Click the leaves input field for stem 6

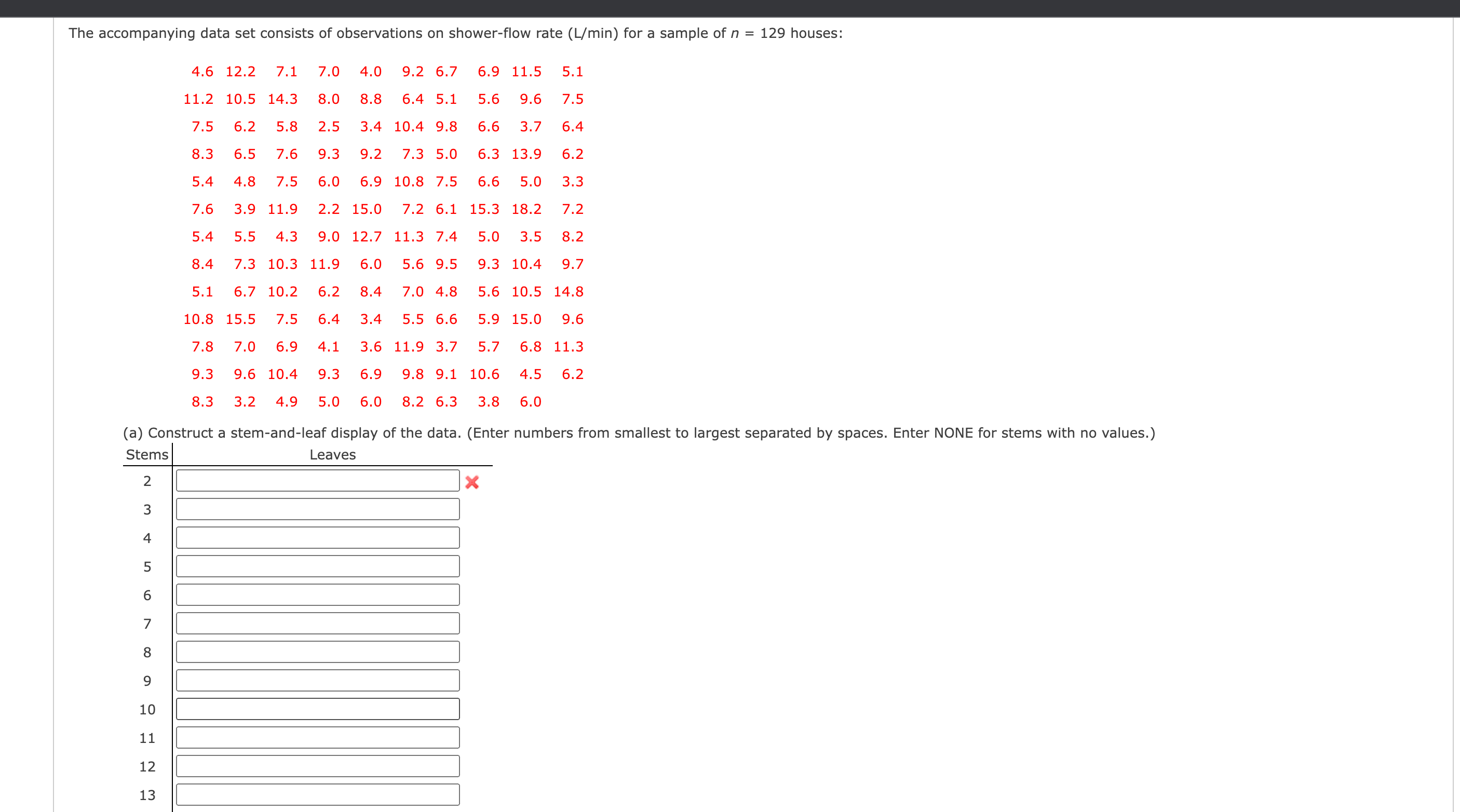tap(318, 594)
